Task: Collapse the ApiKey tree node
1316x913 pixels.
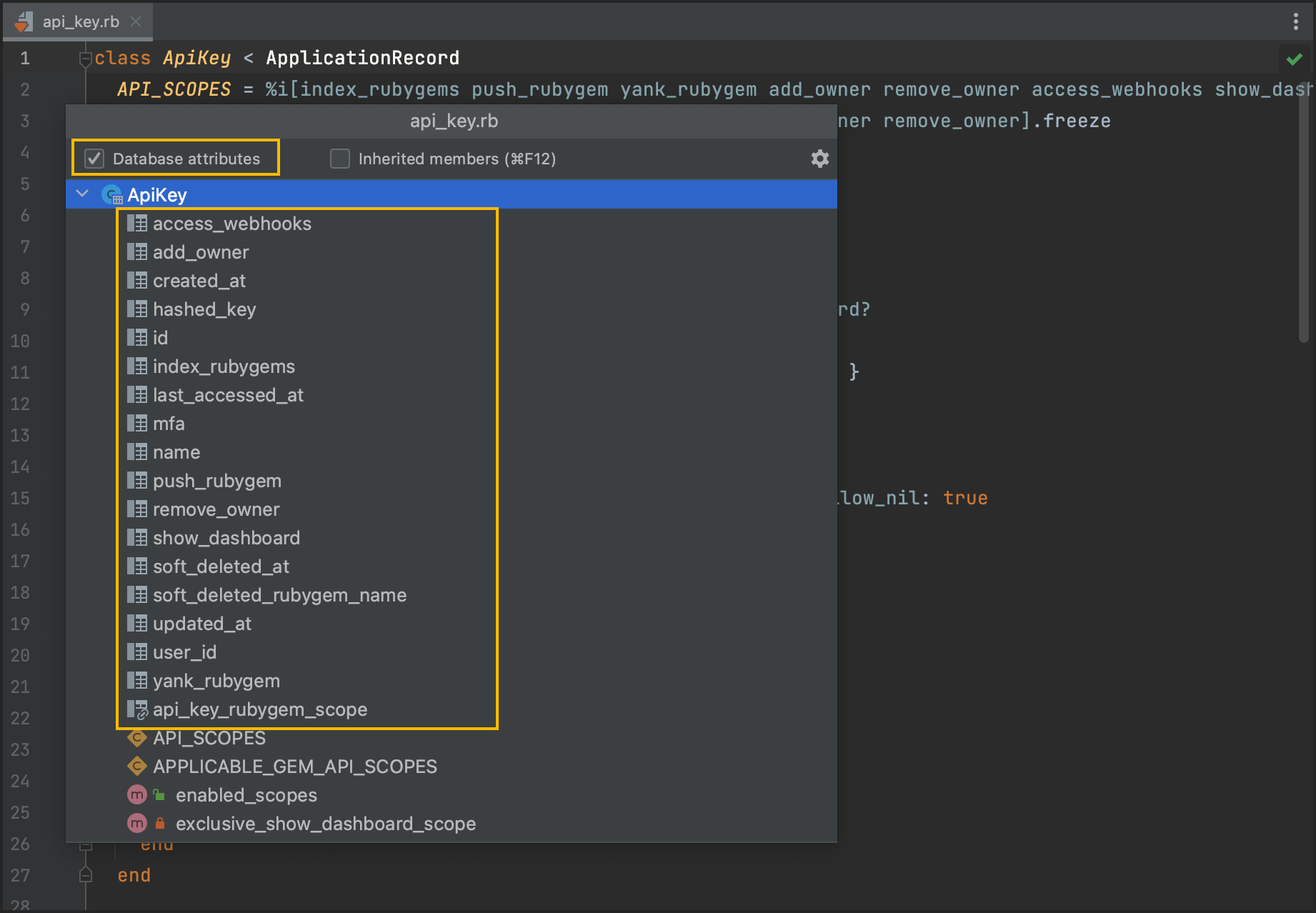Action: (x=83, y=194)
